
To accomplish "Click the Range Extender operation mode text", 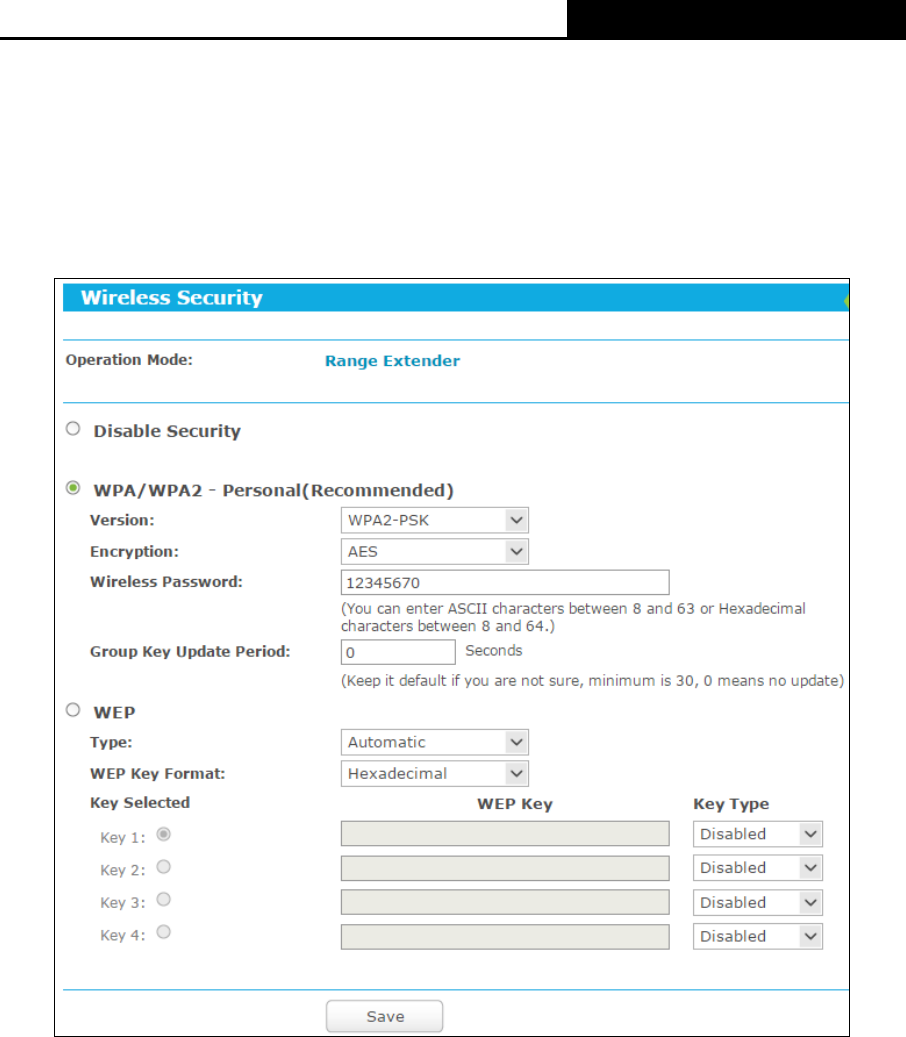I will pyautogui.click(x=392, y=361).
